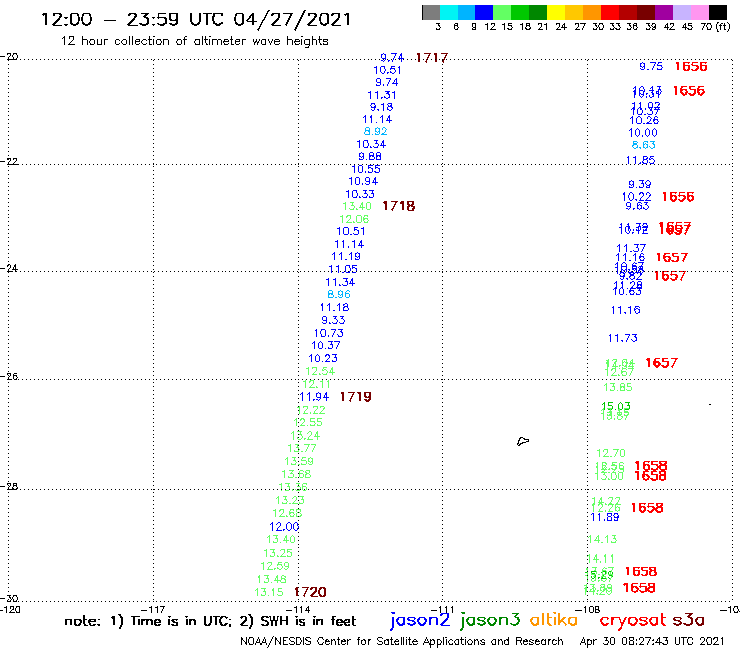740x650 pixels.
Task: Click the blue wave height 11.94
Action: tap(314, 397)
